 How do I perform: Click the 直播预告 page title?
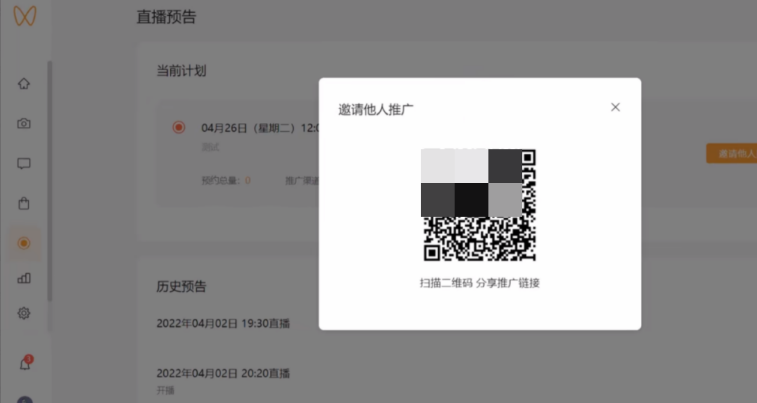166,17
